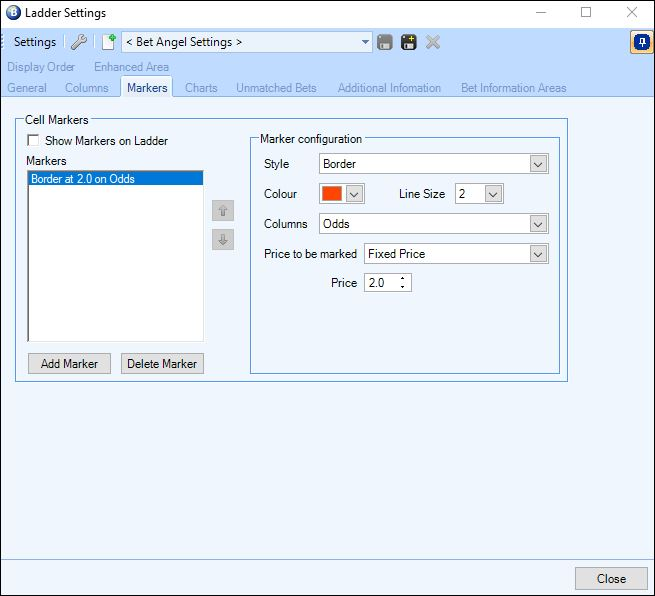This screenshot has width=655, height=596.
Task: Click the Close button
Action: point(611,578)
